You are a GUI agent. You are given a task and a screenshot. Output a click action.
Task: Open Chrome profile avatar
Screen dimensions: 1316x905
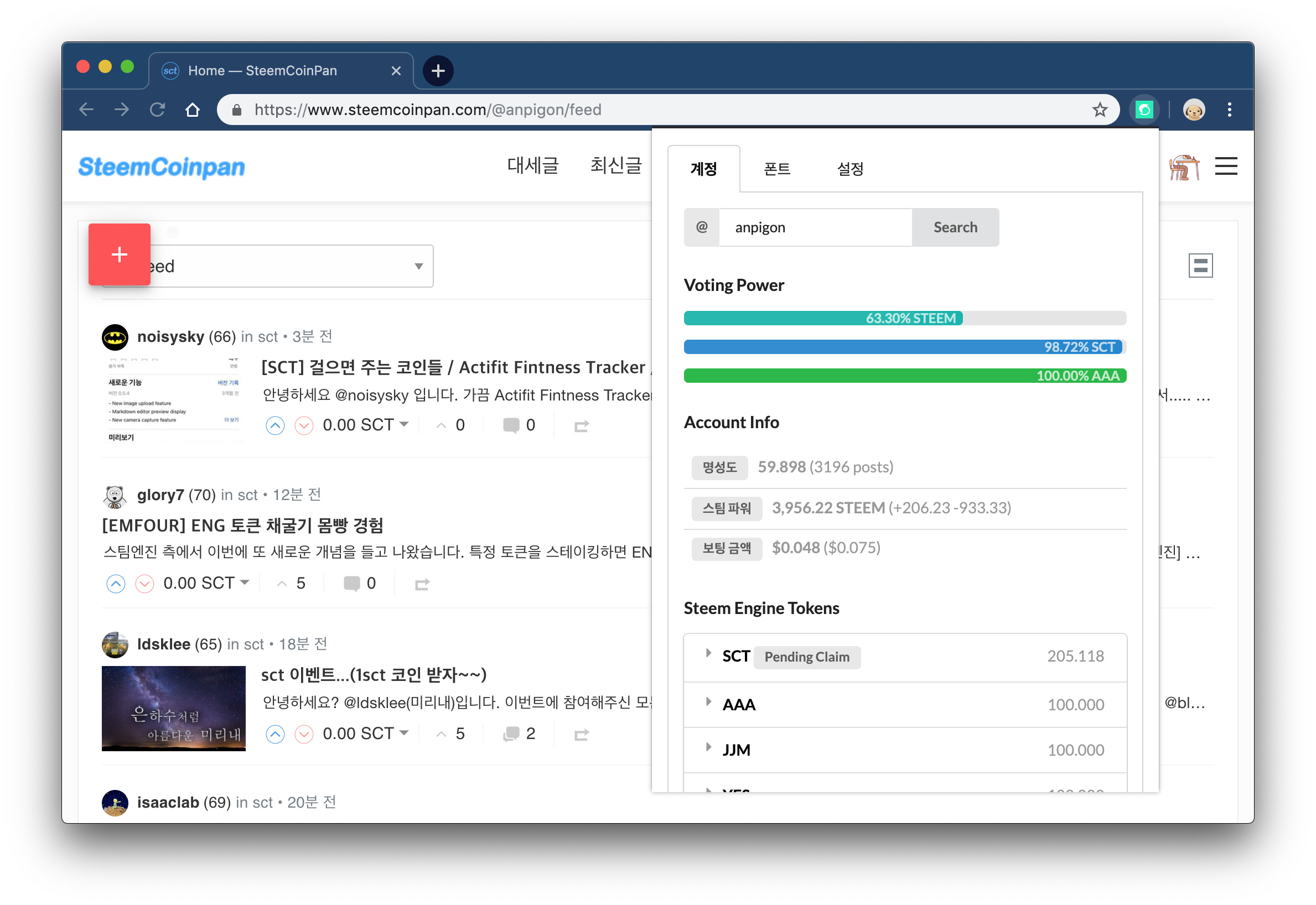pos(1194,110)
